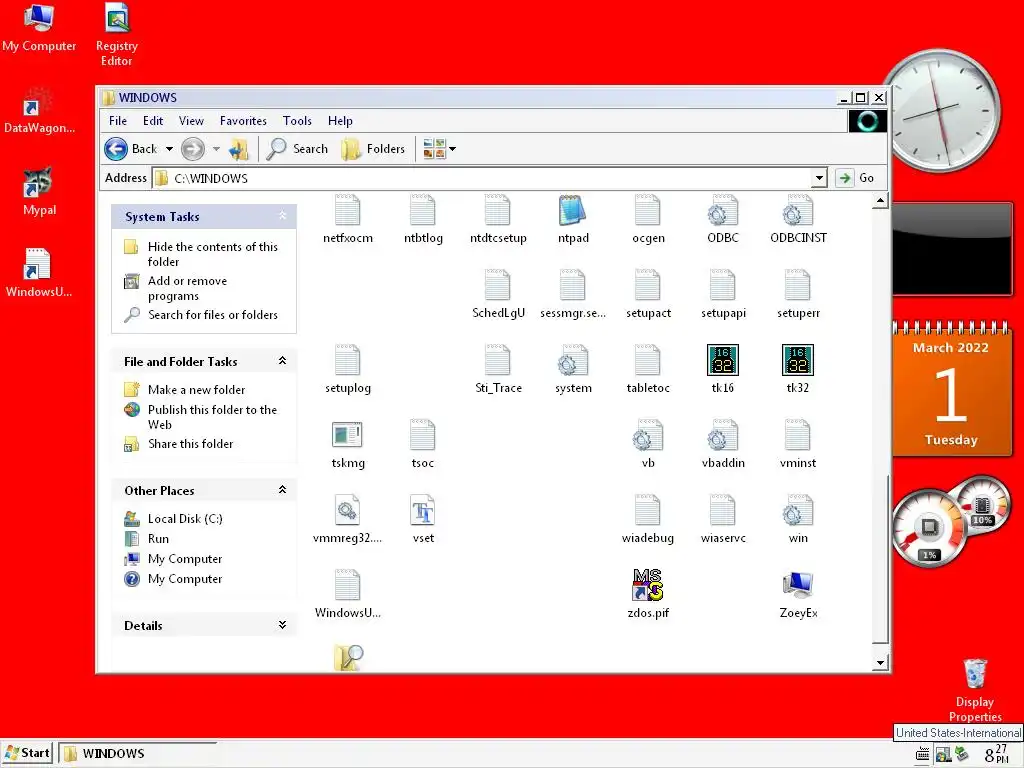Screen dimensions: 1024x768
Task: Click the Start button
Action: tap(27, 753)
